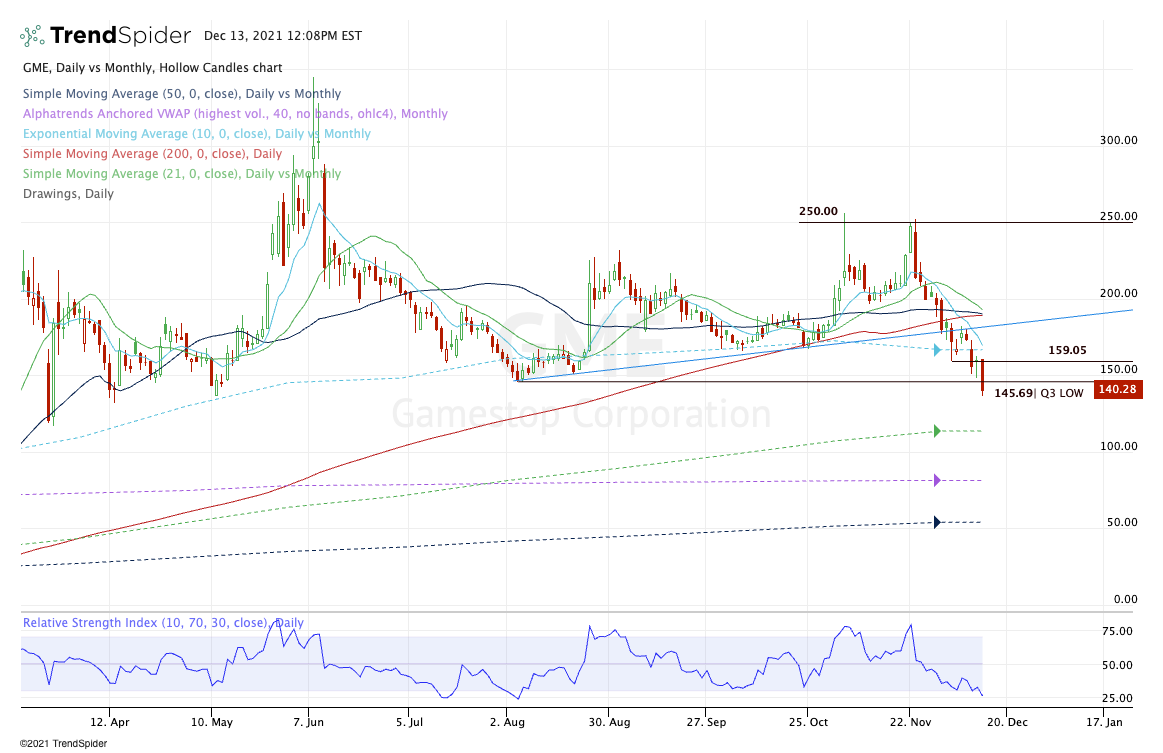Click the 27. Sep date axis label
Image resolution: width=1163 pixels, height=753 pixels.
coord(705,722)
